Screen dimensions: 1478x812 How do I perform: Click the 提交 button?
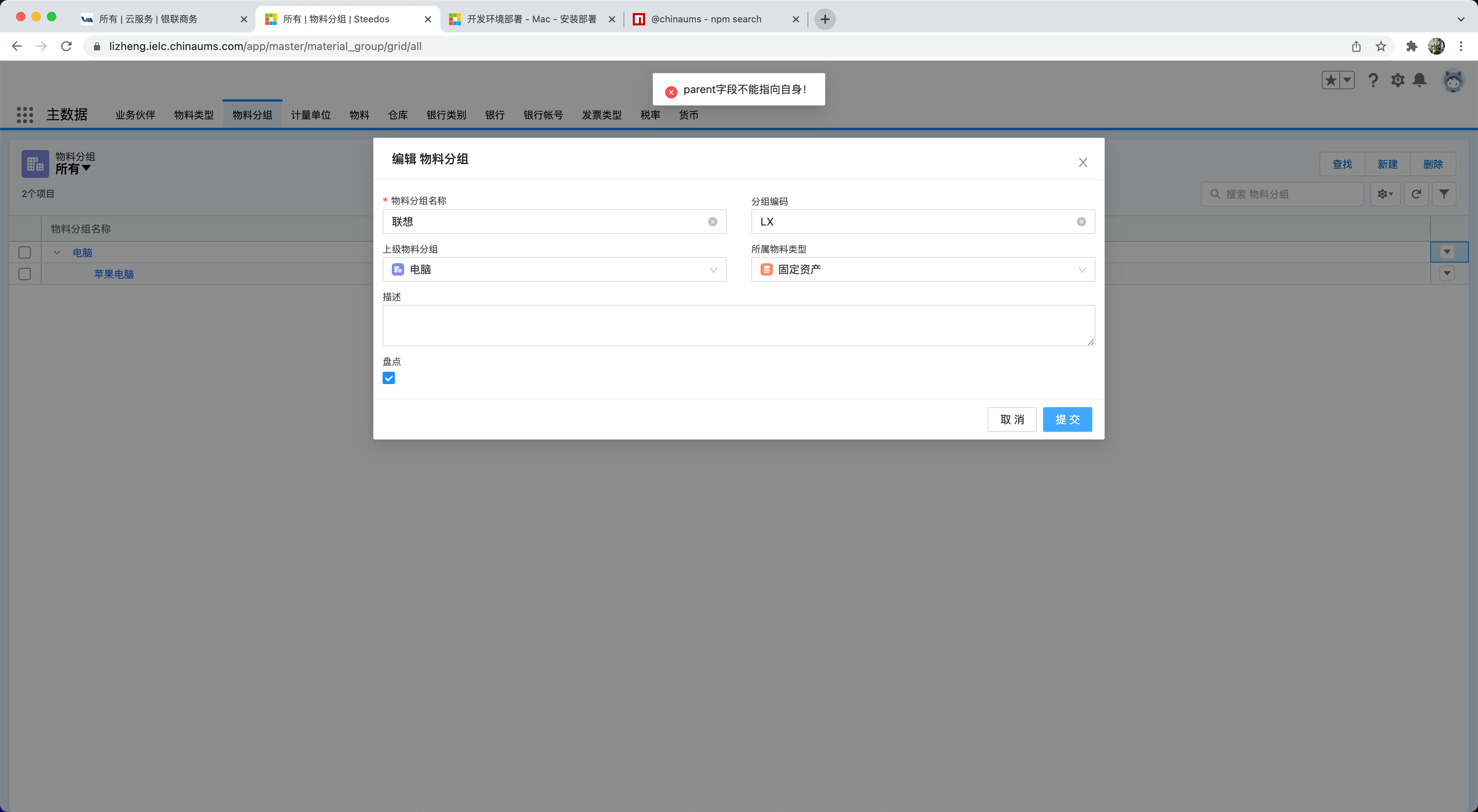(1067, 419)
